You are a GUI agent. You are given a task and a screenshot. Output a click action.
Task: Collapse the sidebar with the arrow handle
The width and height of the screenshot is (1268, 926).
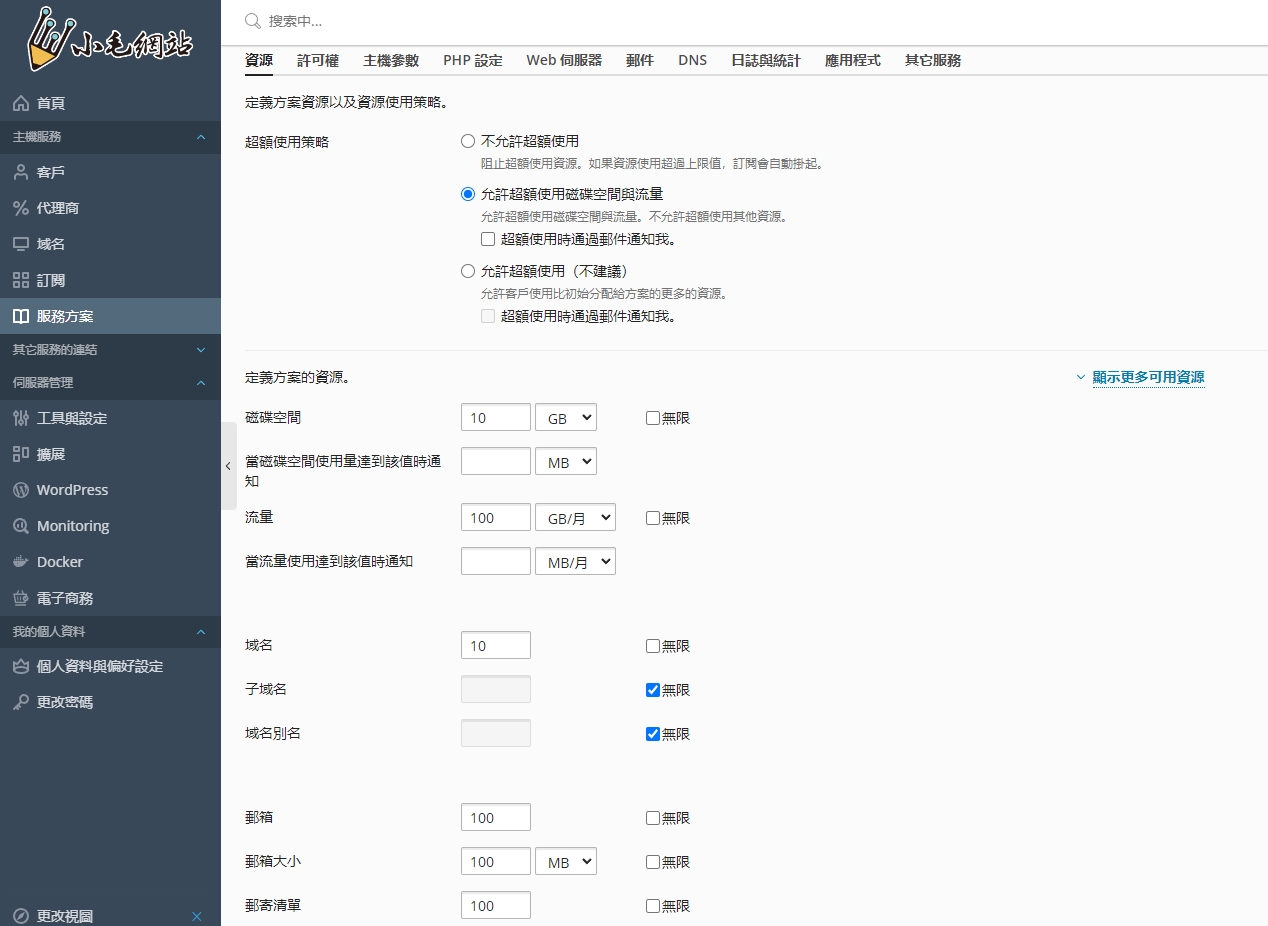pyautogui.click(x=228, y=466)
